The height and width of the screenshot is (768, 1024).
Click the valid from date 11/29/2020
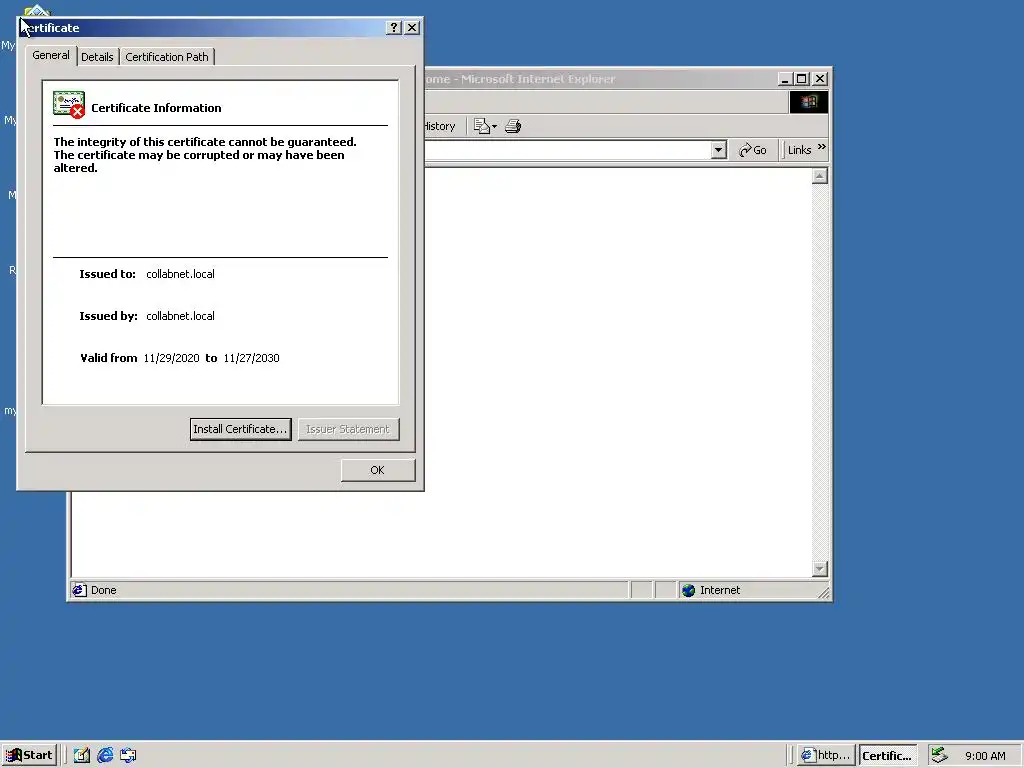click(171, 358)
